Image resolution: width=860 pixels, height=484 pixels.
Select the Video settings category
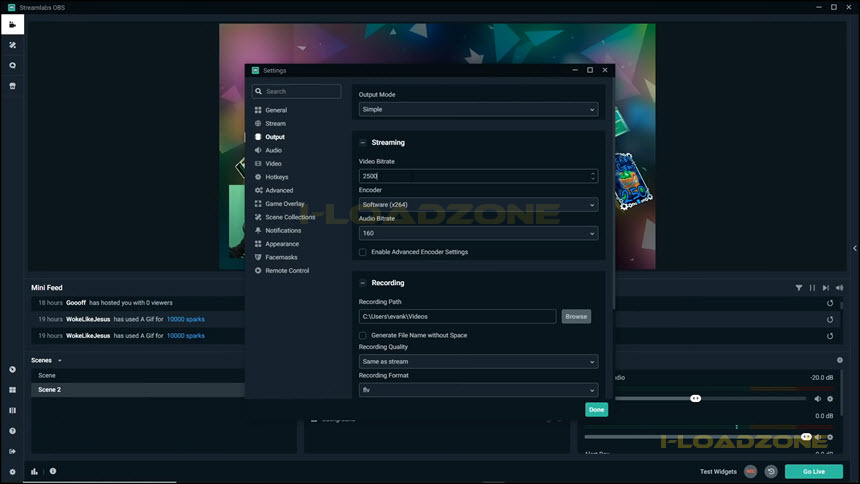273,164
